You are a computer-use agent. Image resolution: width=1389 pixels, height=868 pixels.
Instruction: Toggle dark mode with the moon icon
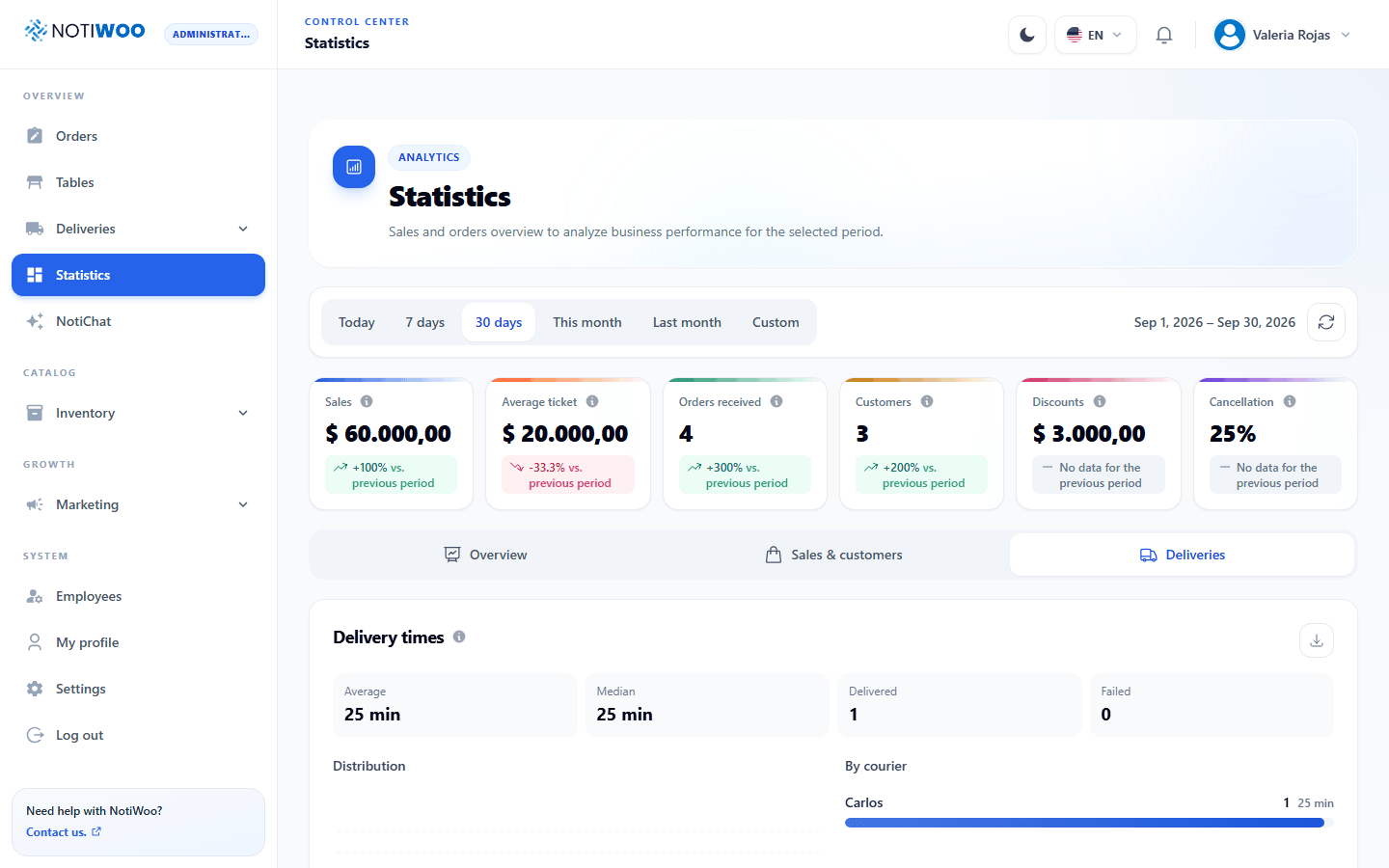[1027, 35]
